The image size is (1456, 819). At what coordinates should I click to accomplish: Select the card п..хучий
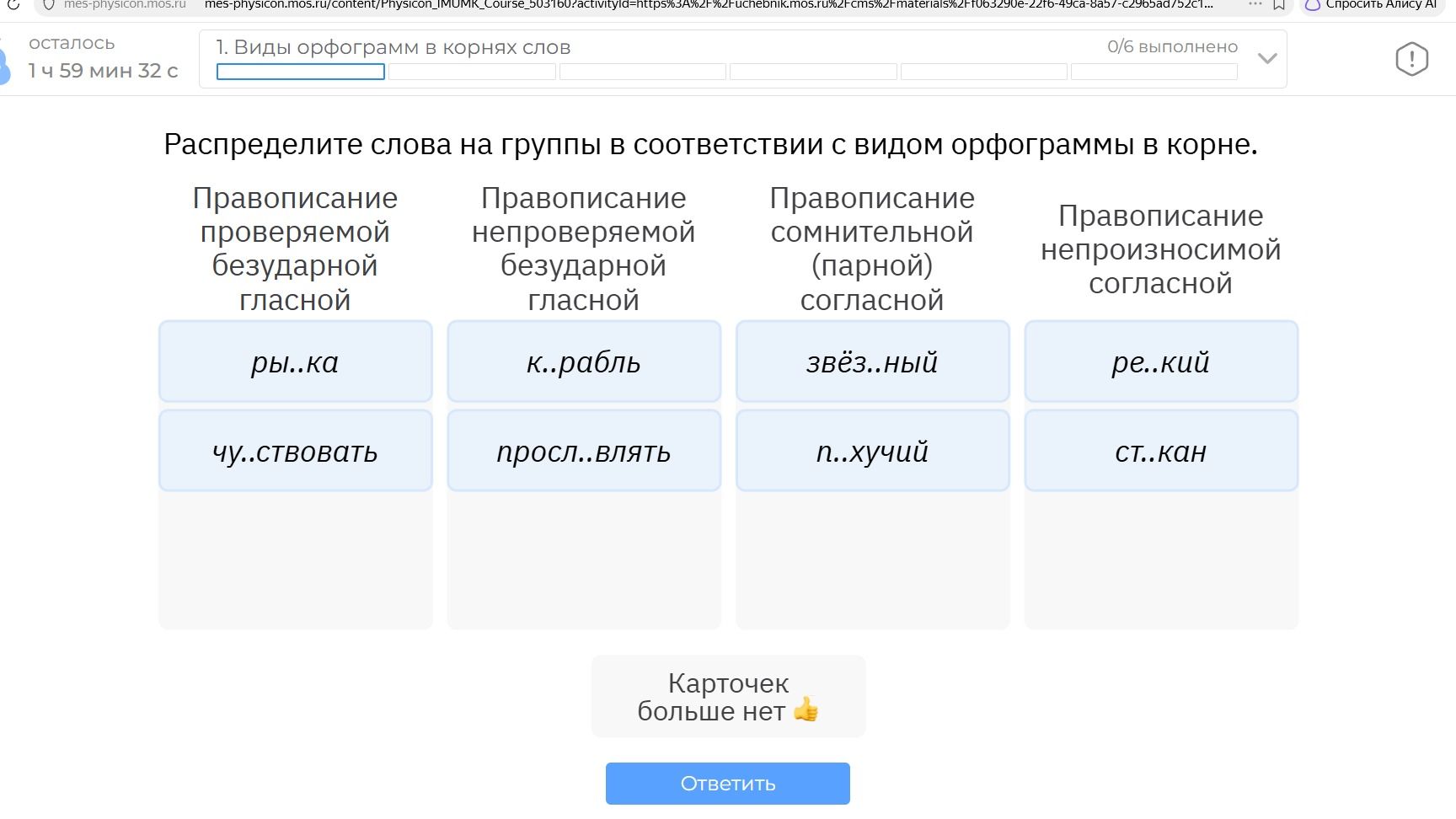(x=872, y=451)
